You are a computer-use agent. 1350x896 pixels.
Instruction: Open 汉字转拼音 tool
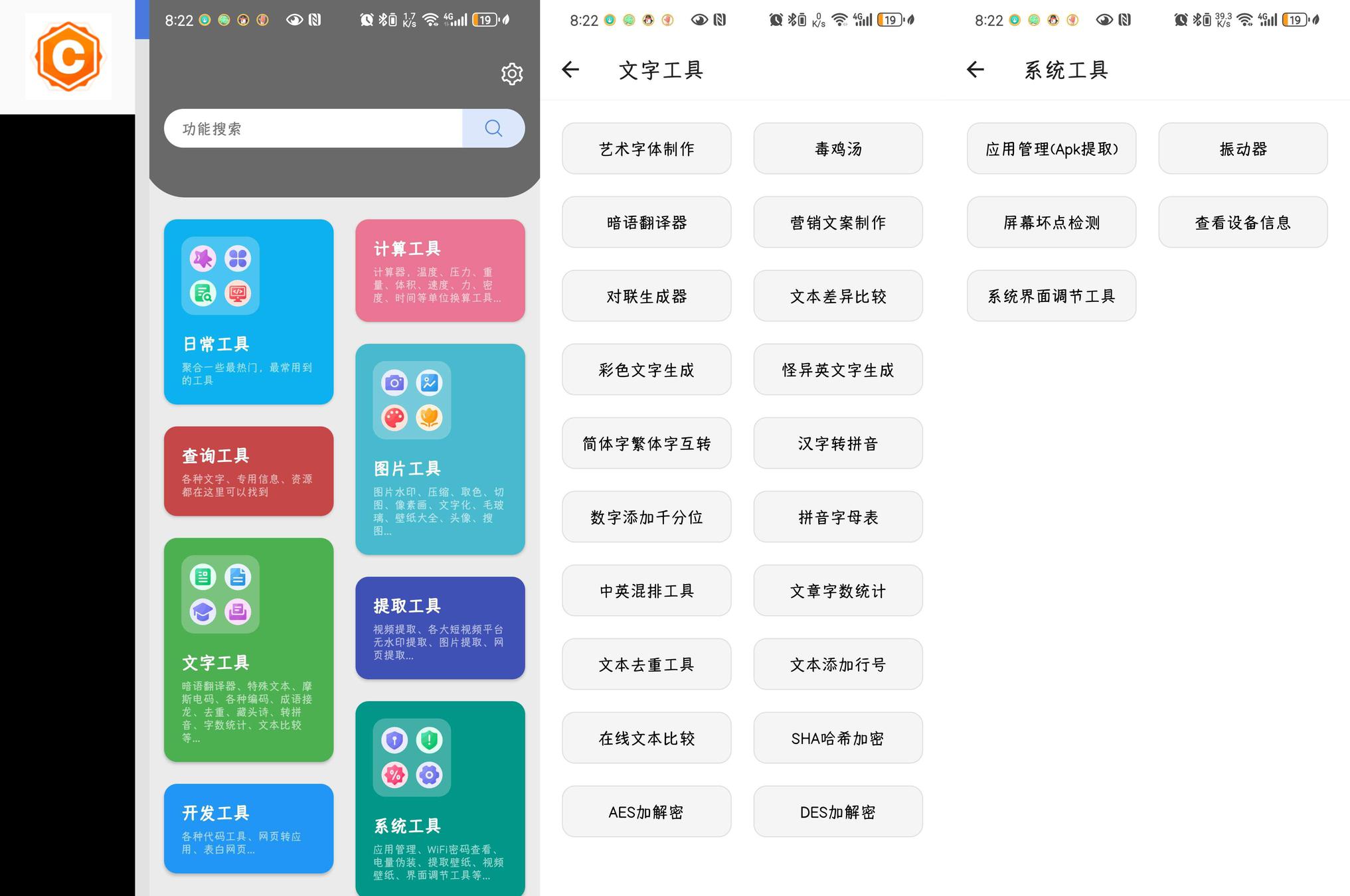837,443
